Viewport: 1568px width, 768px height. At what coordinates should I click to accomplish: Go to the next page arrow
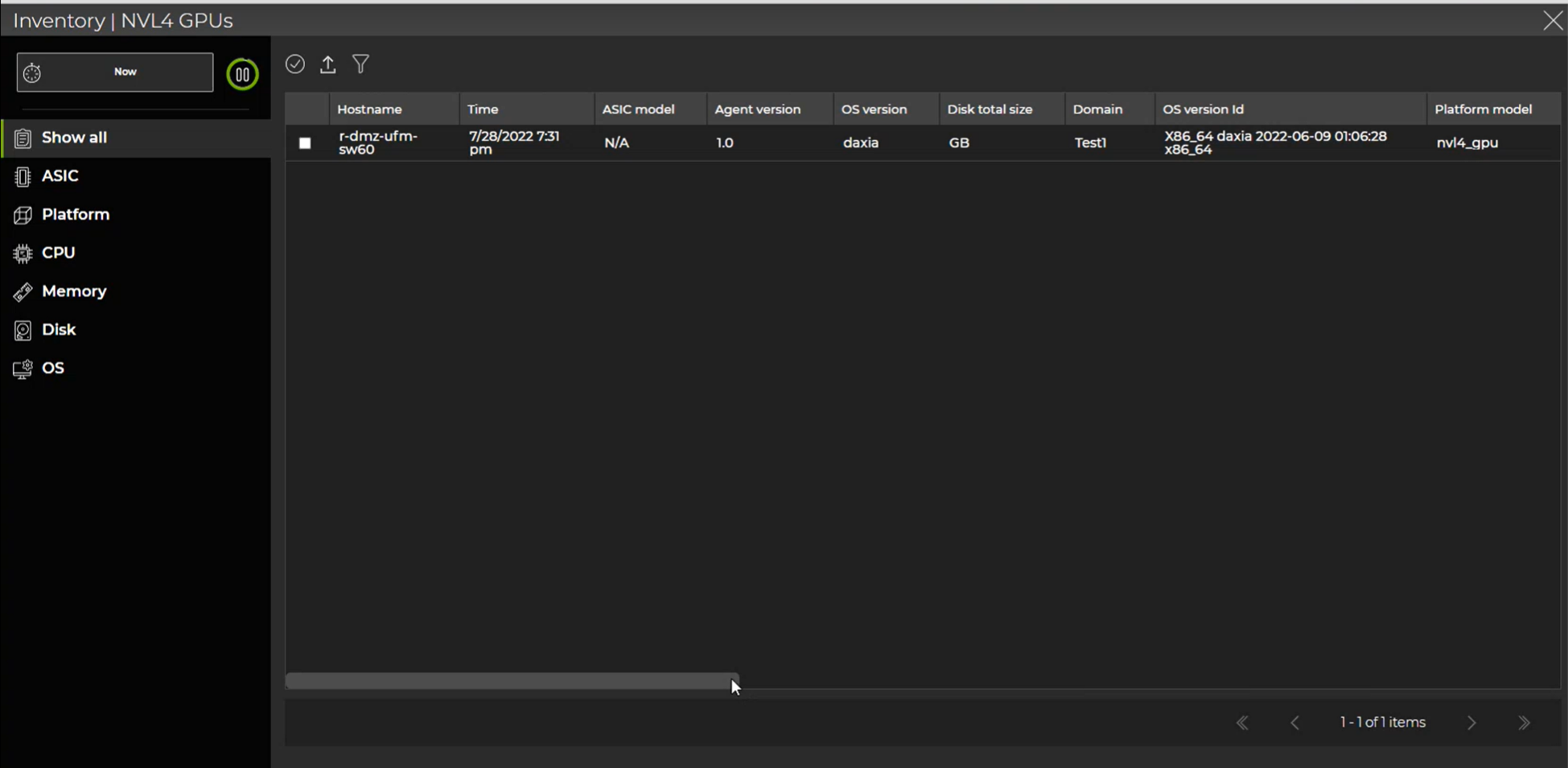[x=1471, y=723]
